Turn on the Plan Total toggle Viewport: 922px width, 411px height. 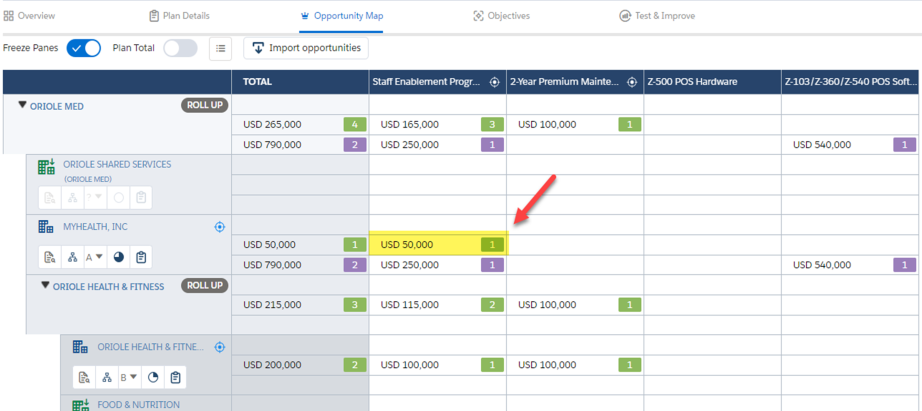pyautogui.click(x=180, y=48)
